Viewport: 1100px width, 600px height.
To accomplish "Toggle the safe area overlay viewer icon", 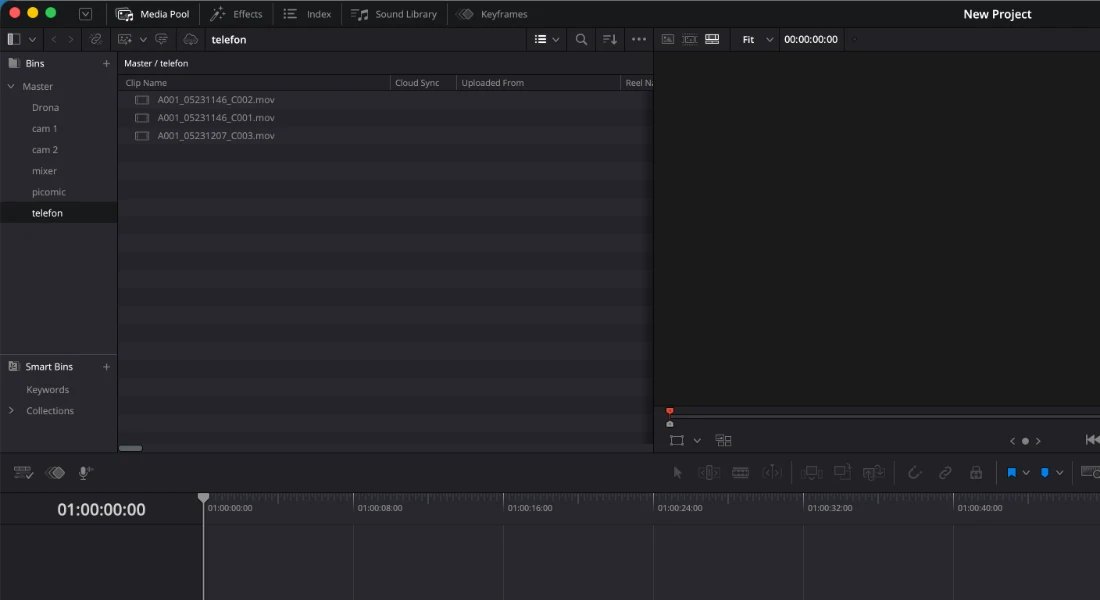I will point(690,39).
